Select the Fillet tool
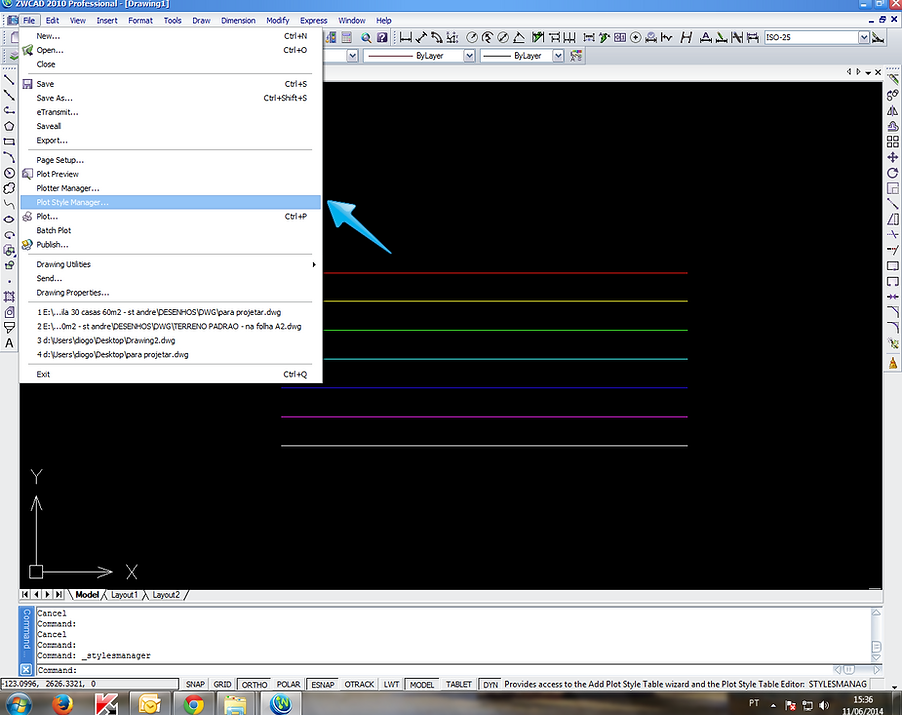This screenshot has height=715, width=902. pyautogui.click(x=892, y=328)
